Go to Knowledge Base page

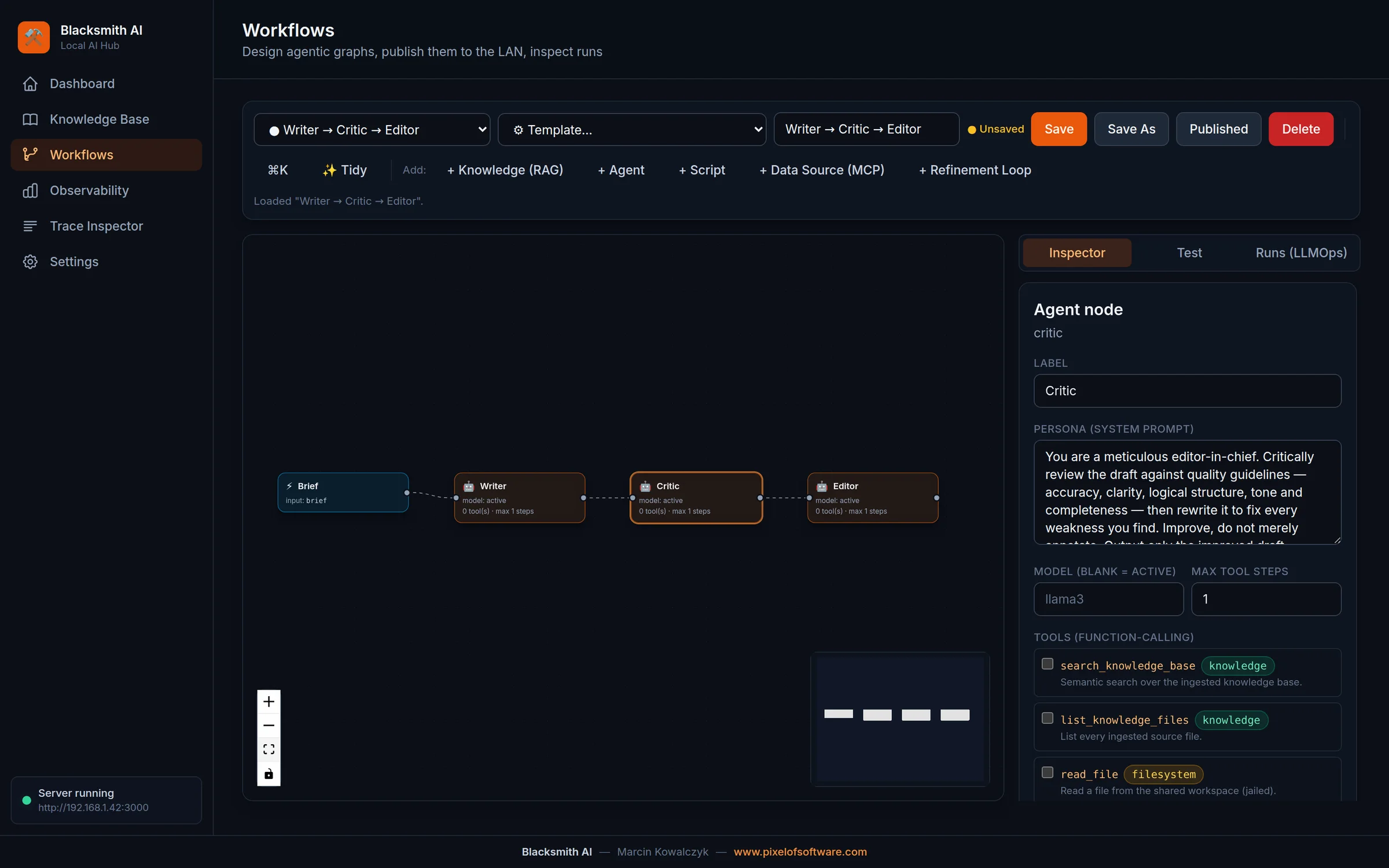click(106, 119)
